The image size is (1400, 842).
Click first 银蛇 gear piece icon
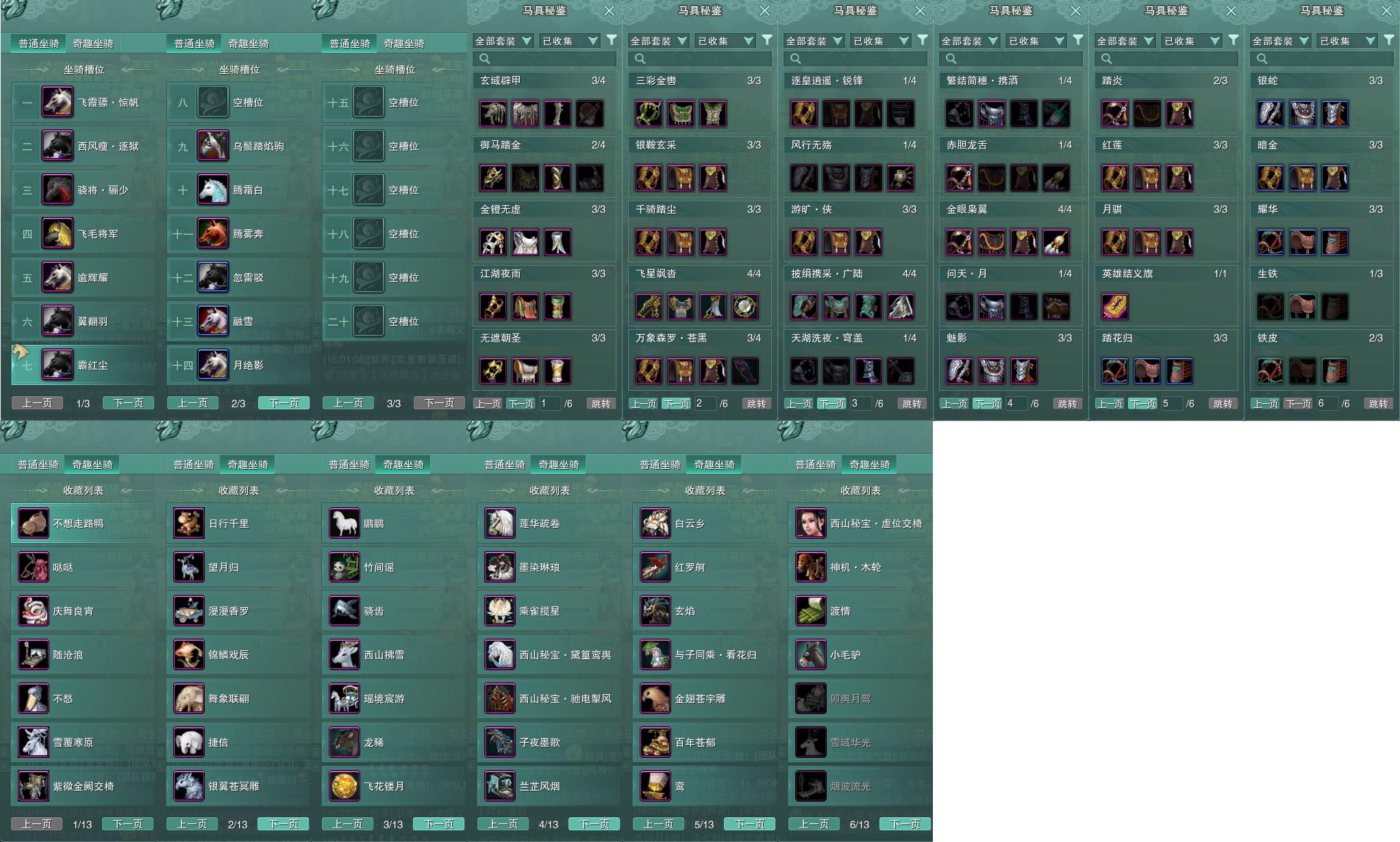1271,114
